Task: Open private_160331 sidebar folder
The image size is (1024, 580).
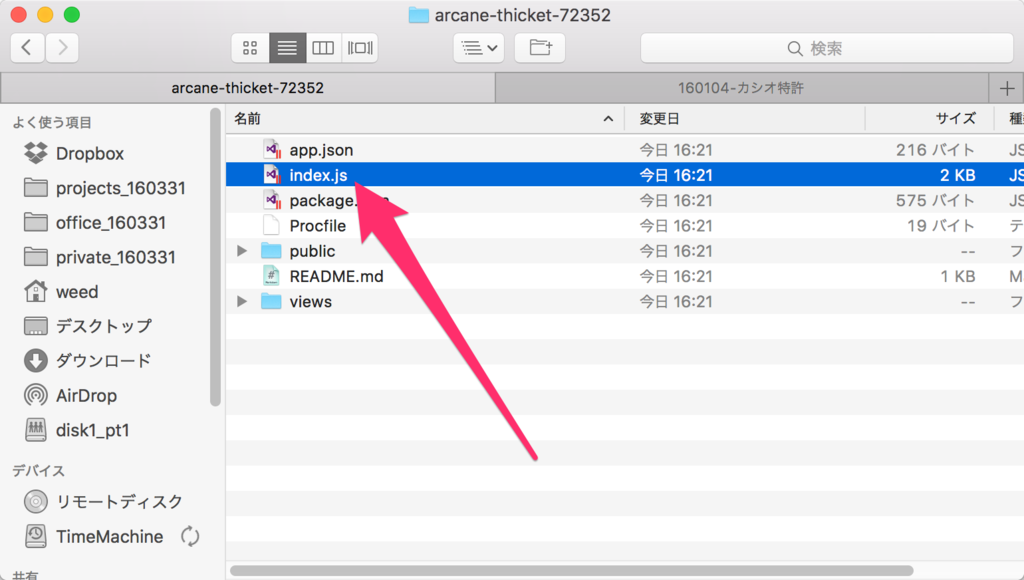Action: 99,257
